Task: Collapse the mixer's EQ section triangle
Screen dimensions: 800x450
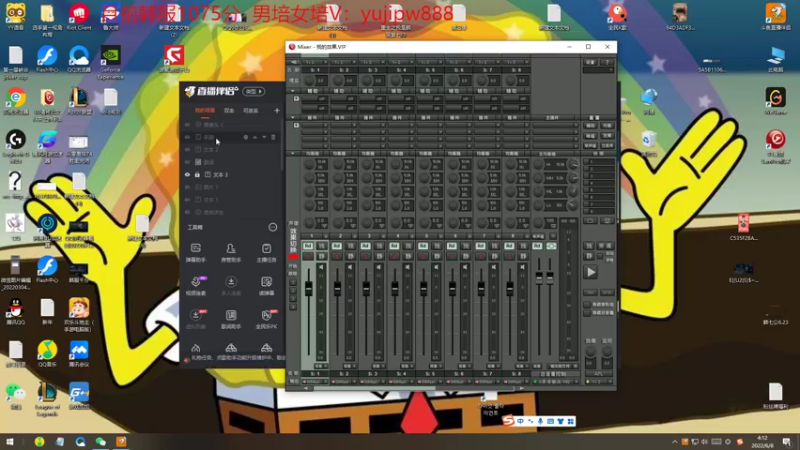Action: [x=293, y=153]
